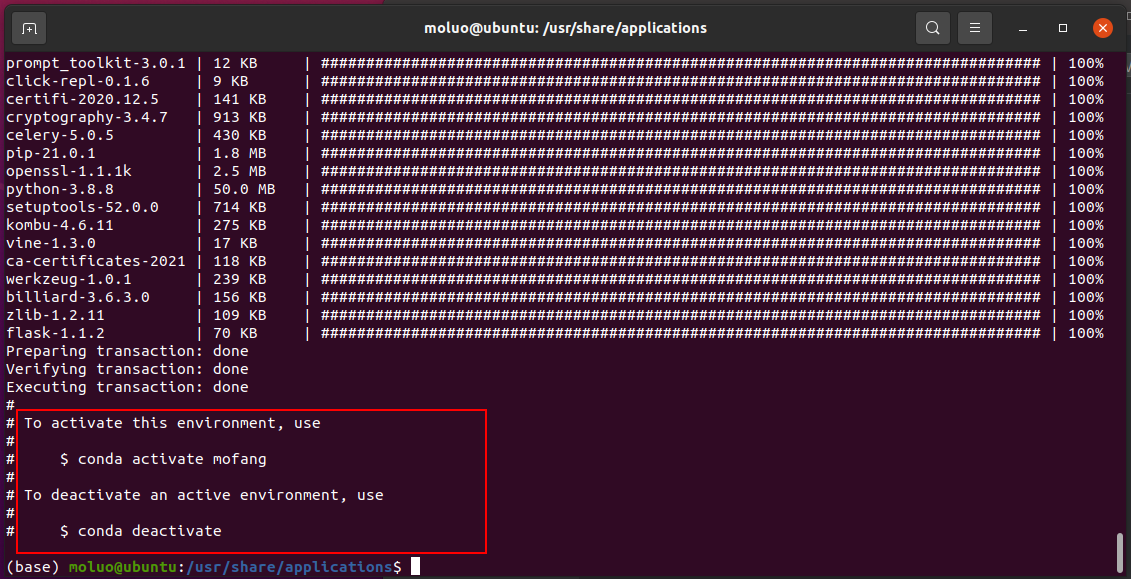
Task: Maximize the terminal window
Action: pos(1062,29)
